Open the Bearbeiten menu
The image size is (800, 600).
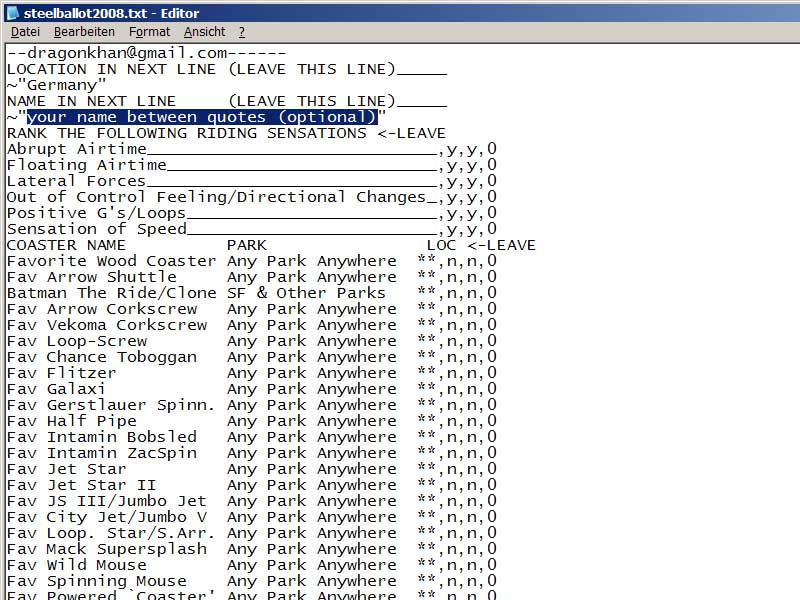click(x=84, y=32)
